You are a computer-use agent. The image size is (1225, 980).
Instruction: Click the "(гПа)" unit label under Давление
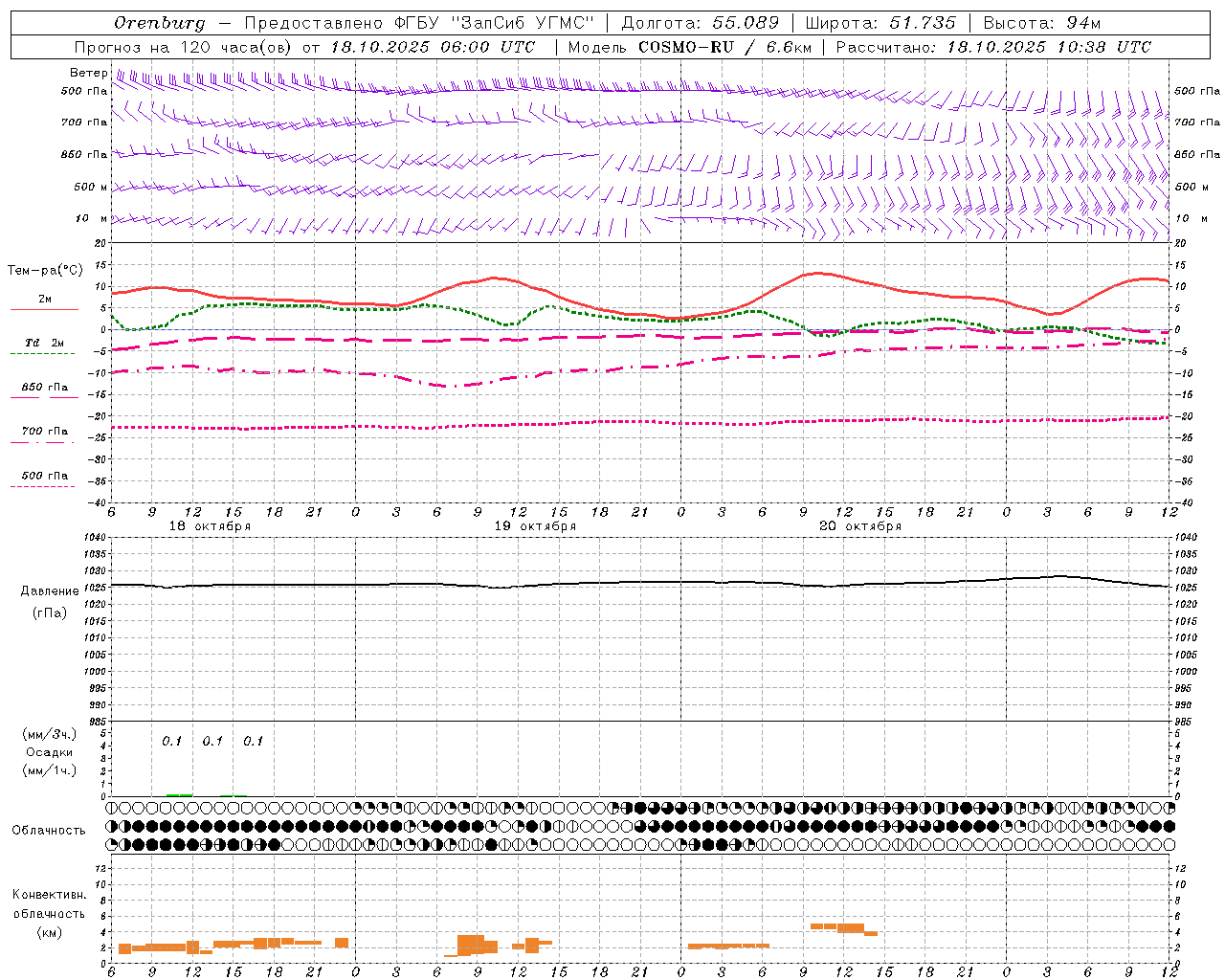click(x=50, y=613)
